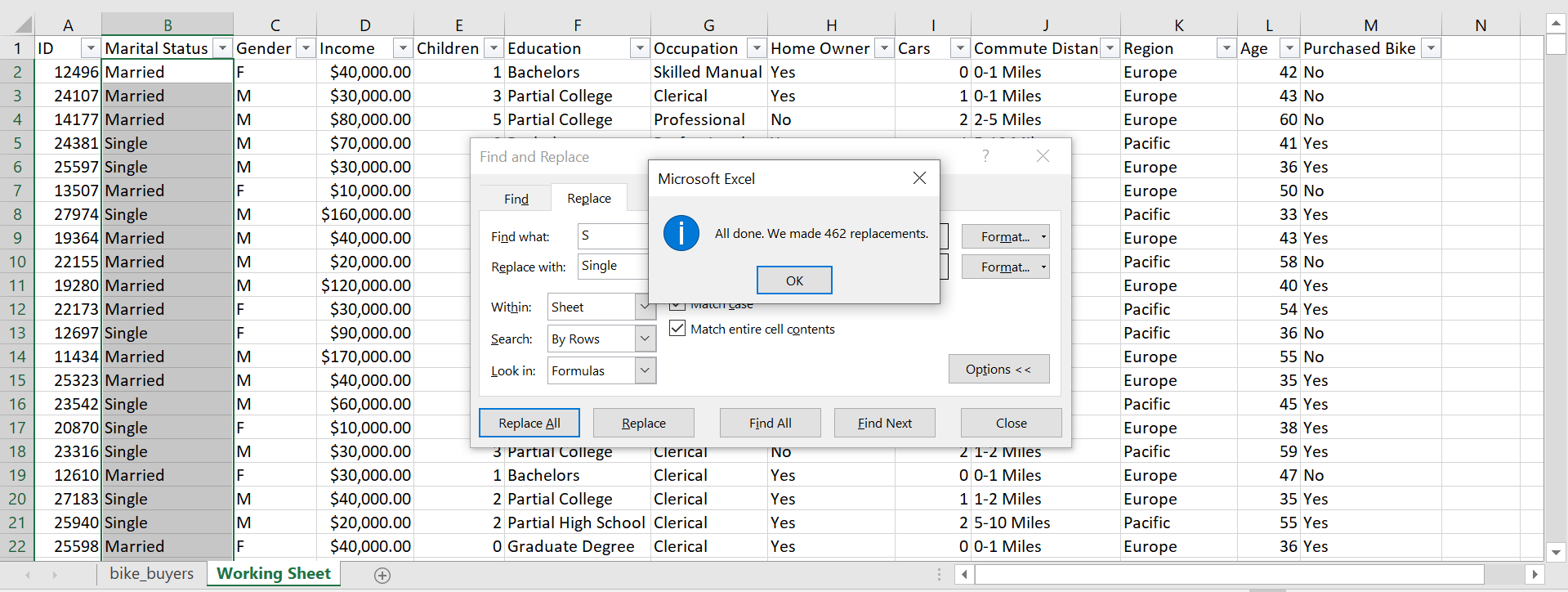
Task: Select row 22 header
Action: pos(17,546)
